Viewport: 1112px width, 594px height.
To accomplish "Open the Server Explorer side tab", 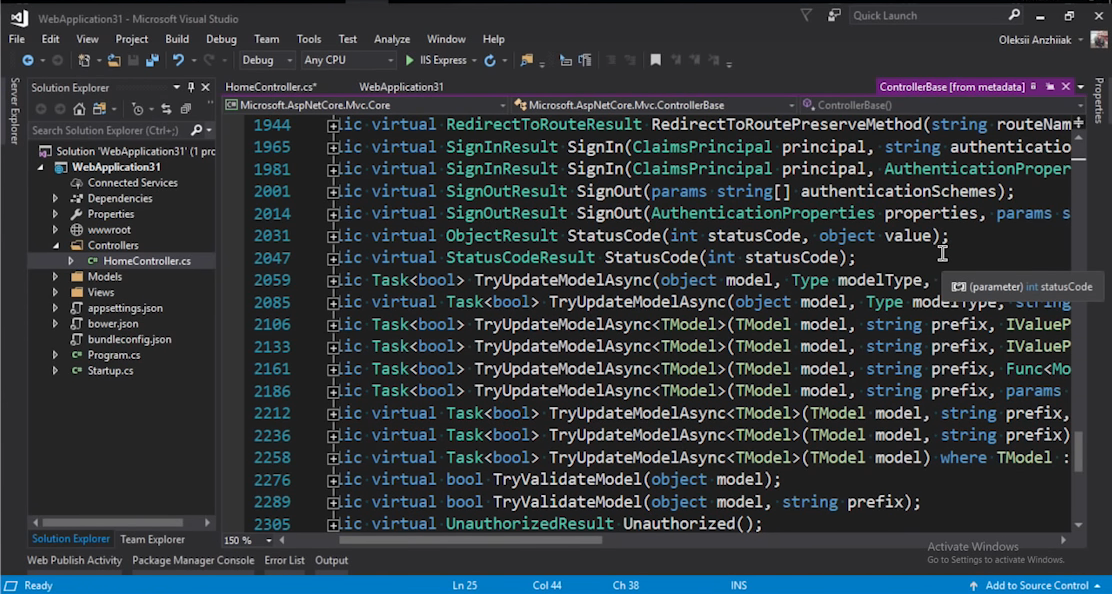I will click(x=13, y=111).
